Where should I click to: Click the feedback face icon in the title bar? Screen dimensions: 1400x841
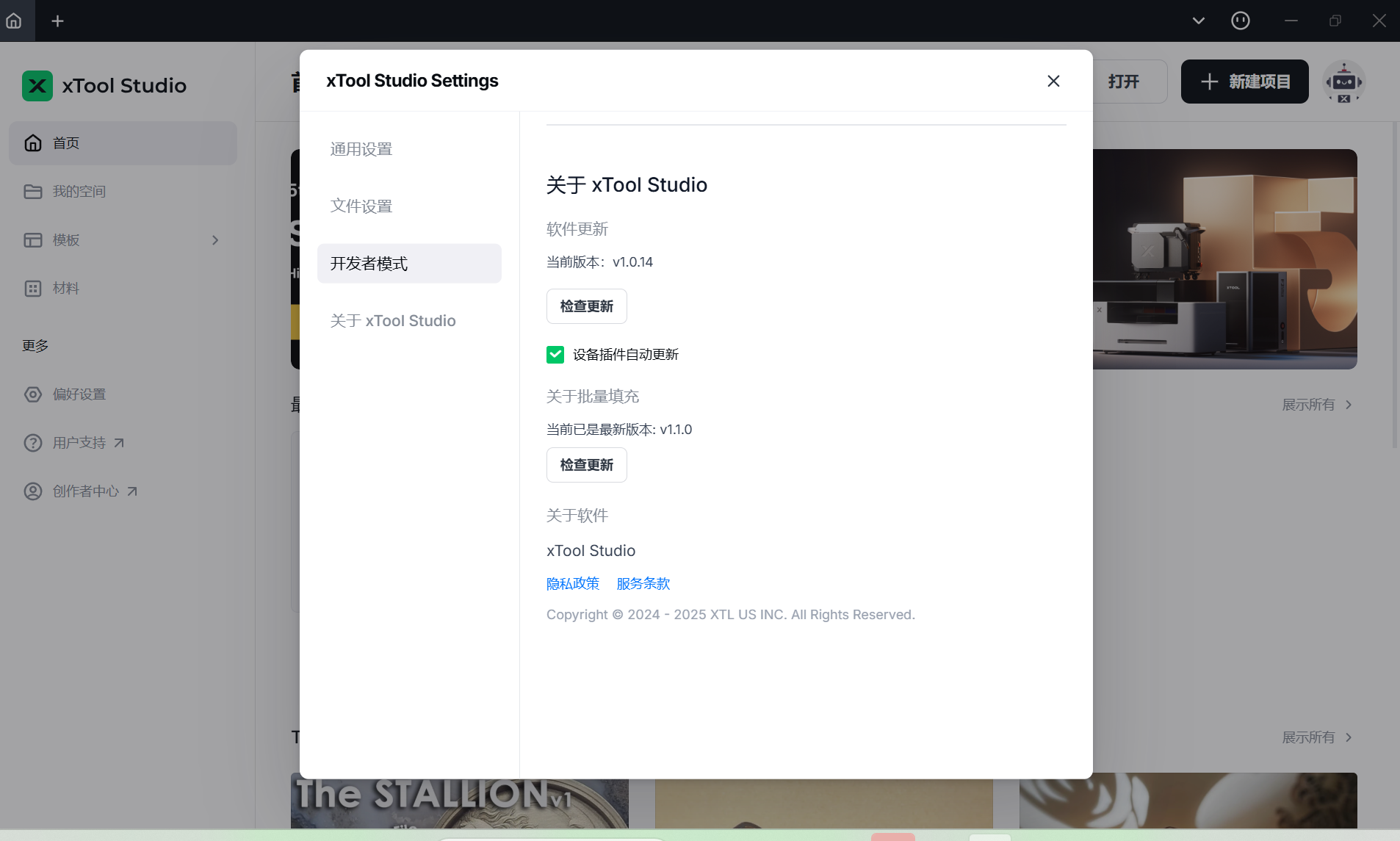coord(1240,21)
